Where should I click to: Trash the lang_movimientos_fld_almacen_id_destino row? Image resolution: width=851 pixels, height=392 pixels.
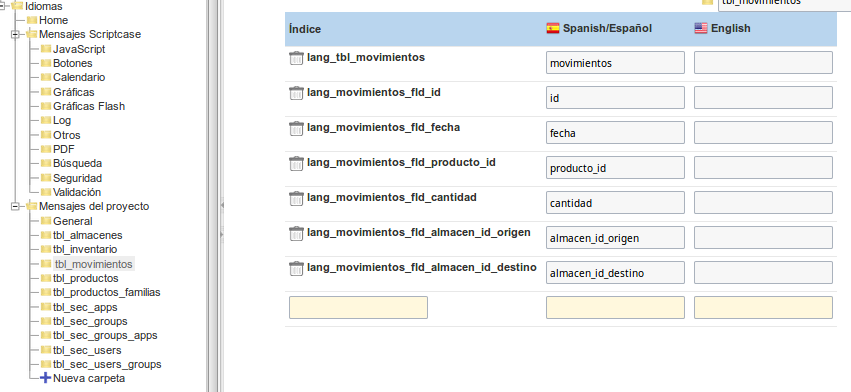tap(296, 269)
